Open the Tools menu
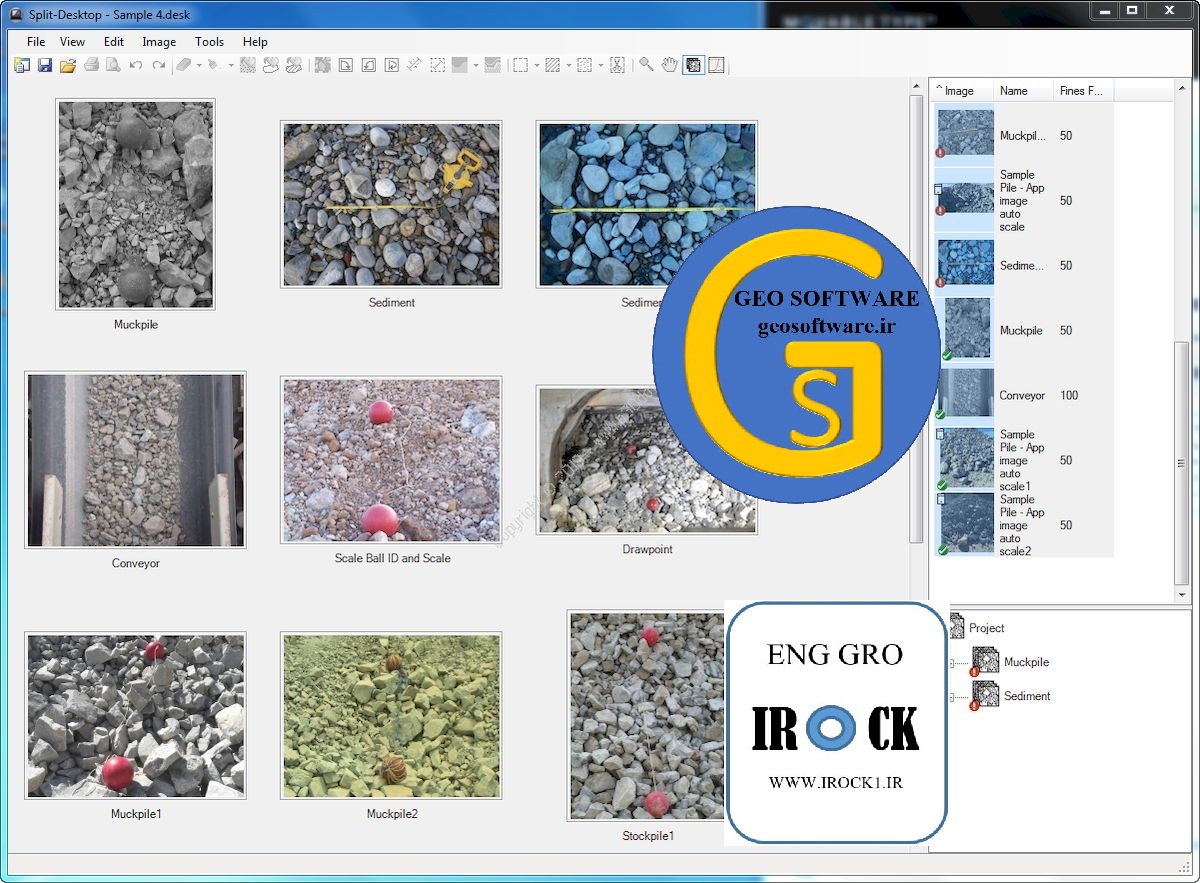The image size is (1200, 883). (209, 42)
